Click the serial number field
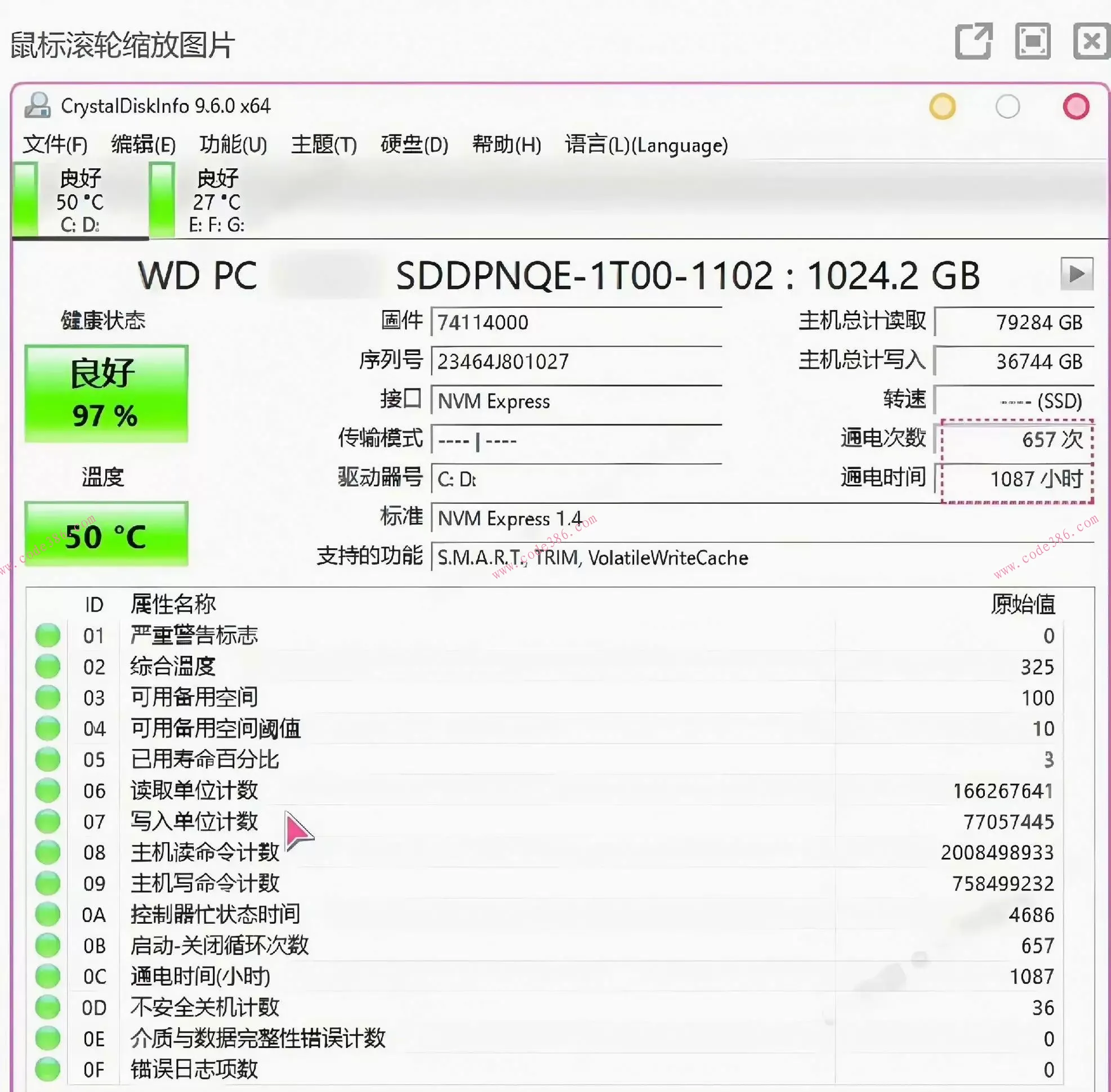This screenshot has width=1111, height=1092. (x=575, y=362)
